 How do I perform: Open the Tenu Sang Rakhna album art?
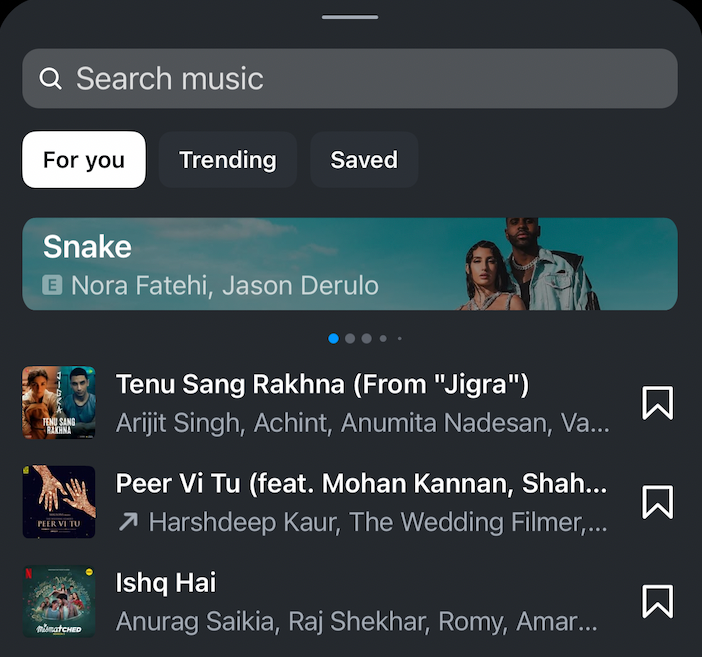pyautogui.click(x=59, y=403)
